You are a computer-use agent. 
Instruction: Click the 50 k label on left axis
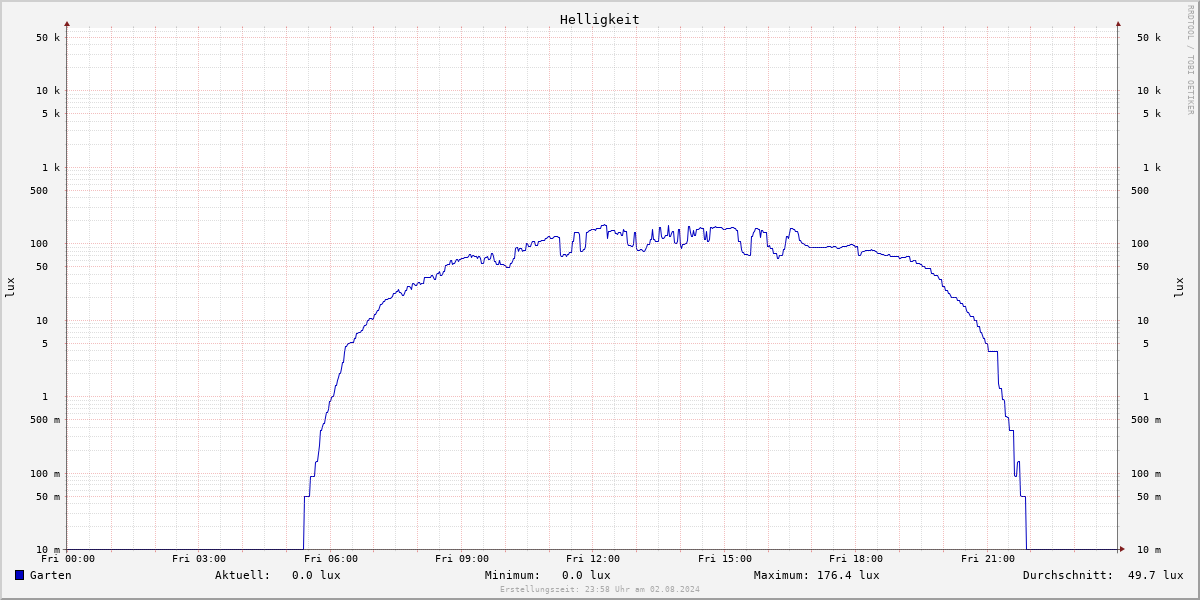(48, 38)
